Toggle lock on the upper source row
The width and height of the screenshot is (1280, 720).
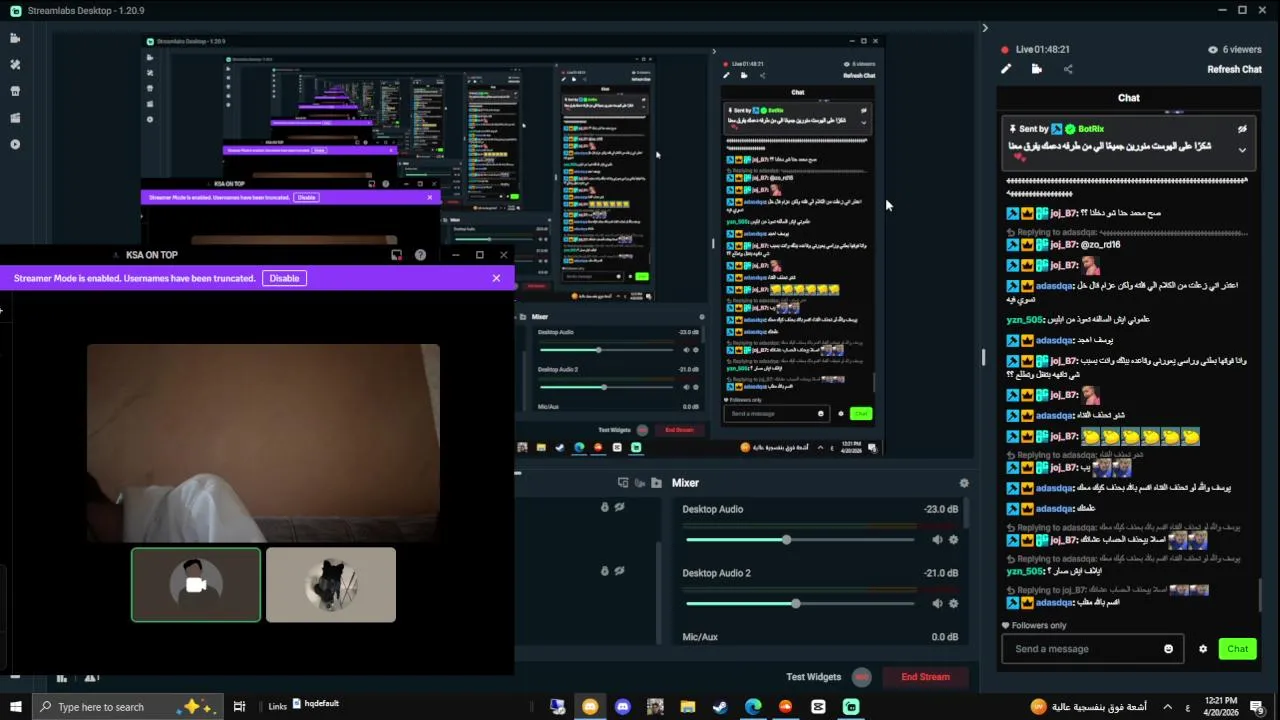pos(605,507)
